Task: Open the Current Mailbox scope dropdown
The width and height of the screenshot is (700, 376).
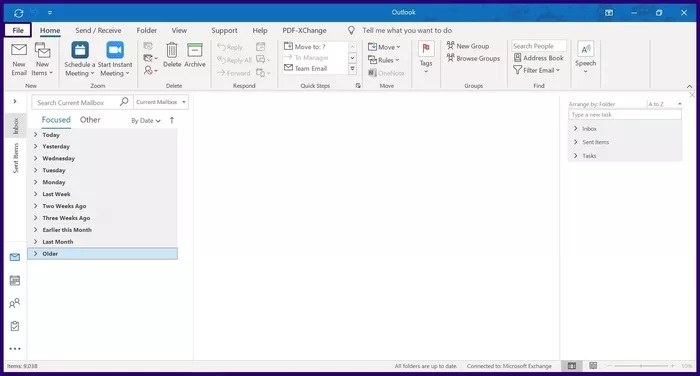Action: coord(161,102)
